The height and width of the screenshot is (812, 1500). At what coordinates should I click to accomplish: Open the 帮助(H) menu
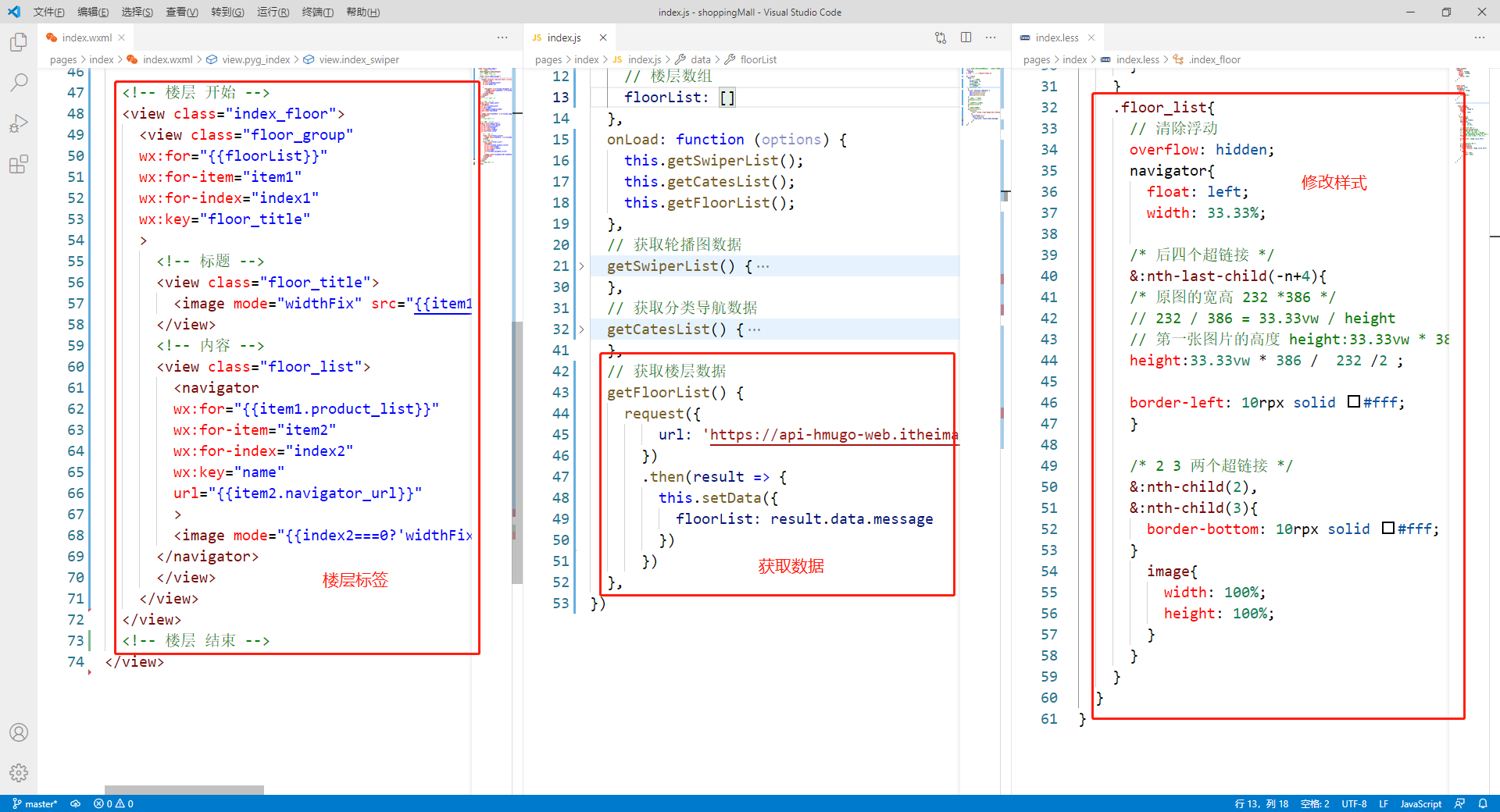[362, 12]
